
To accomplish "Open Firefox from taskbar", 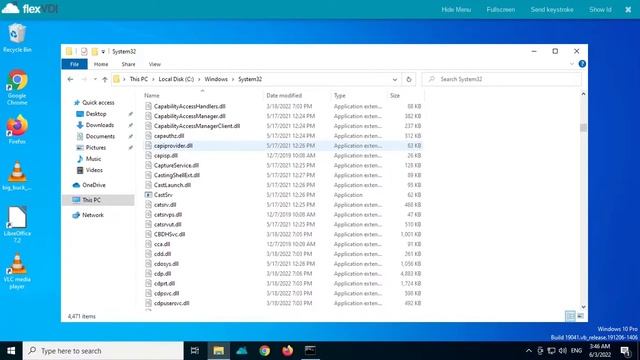I will (287, 351).
